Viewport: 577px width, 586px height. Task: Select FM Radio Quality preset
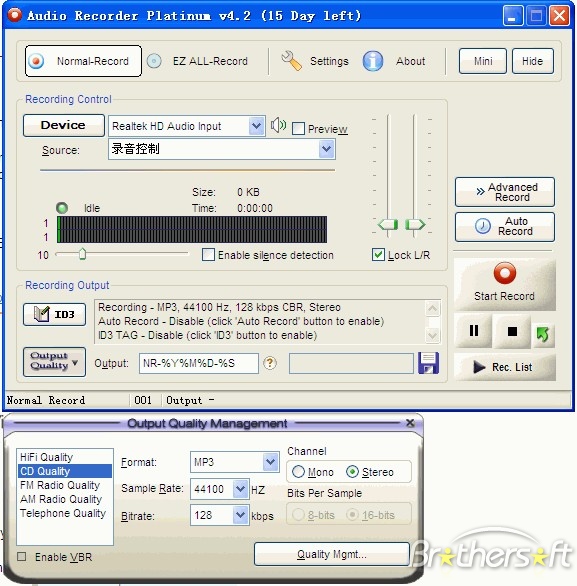tap(65, 485)
